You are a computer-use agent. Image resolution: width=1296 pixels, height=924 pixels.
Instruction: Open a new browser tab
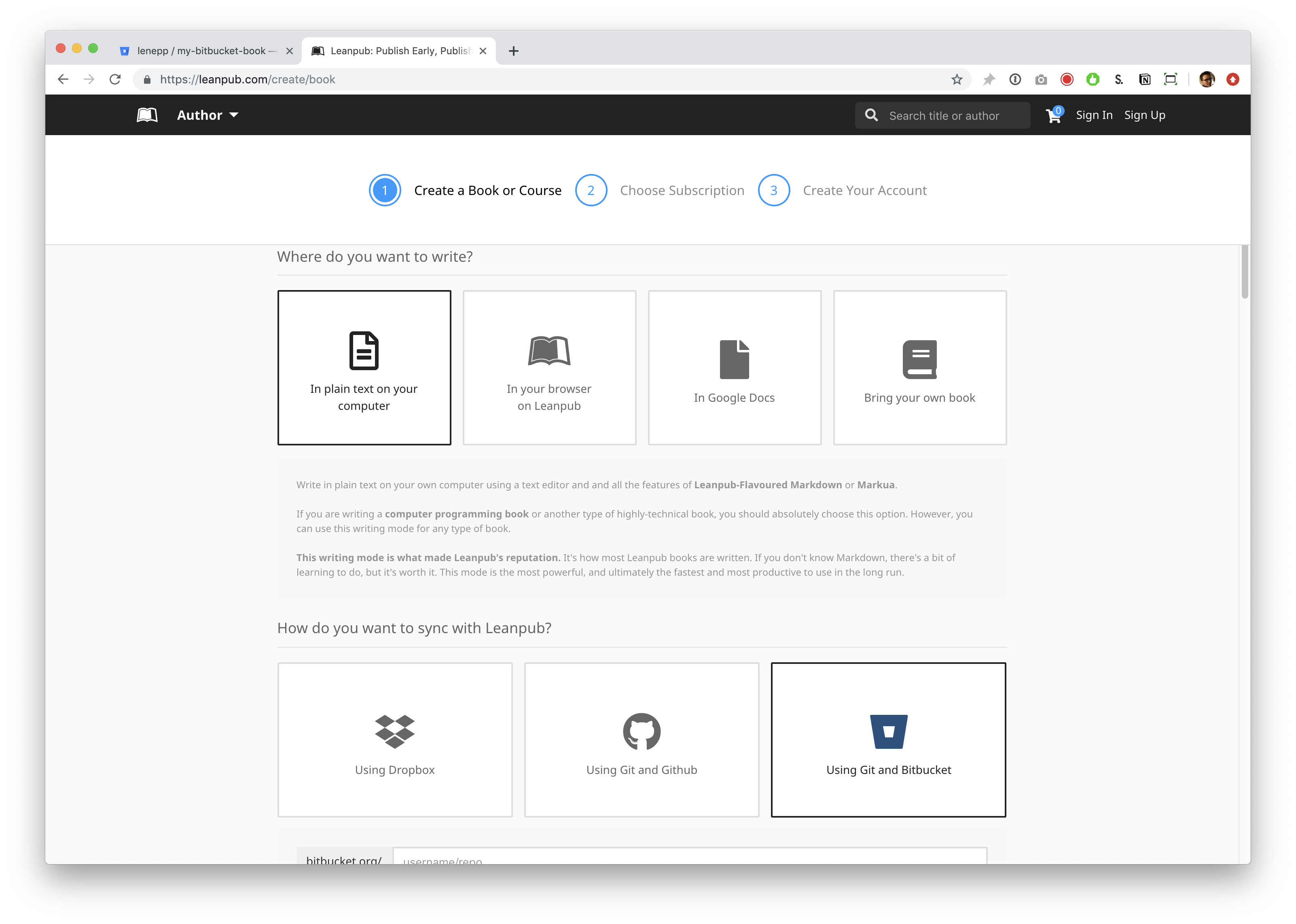513,51
